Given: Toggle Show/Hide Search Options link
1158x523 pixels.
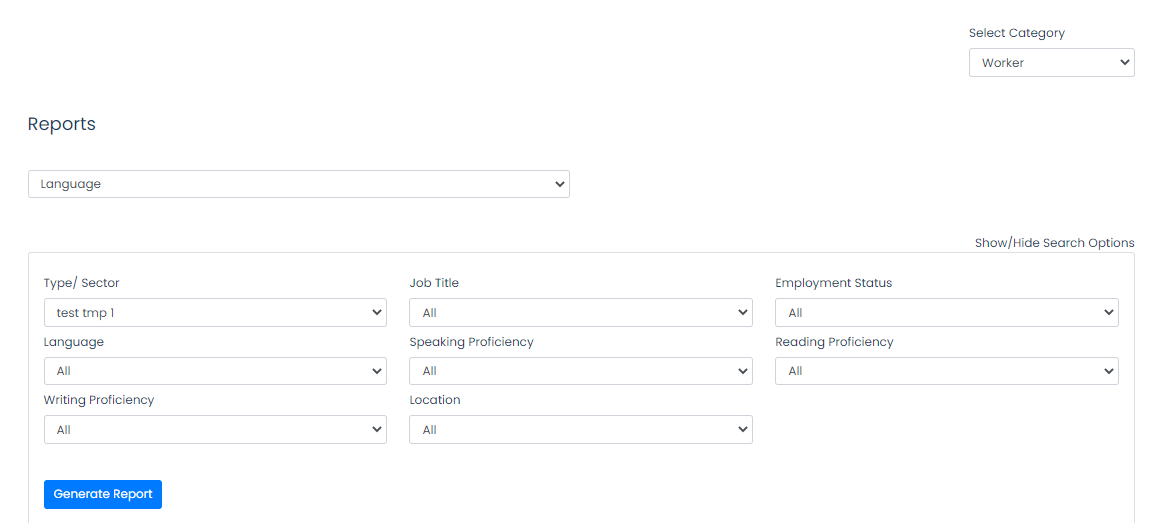Looking at the screenshot, I should tap(1055, 243).
